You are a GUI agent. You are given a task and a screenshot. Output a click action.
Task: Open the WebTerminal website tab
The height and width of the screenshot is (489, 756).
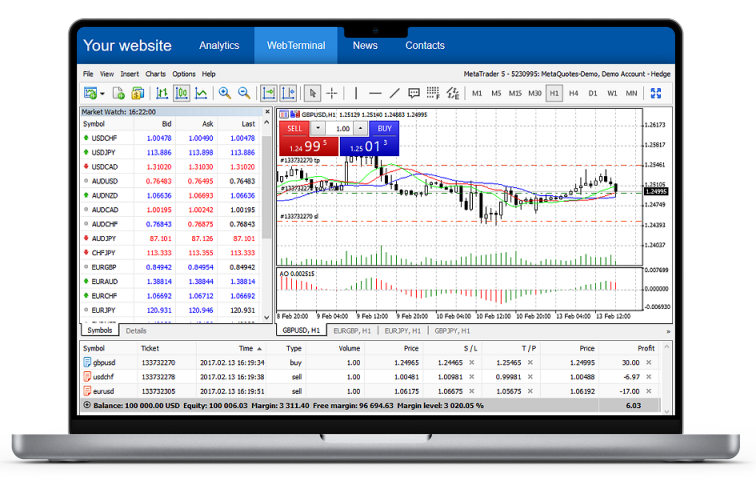click(x=296, y=45)
